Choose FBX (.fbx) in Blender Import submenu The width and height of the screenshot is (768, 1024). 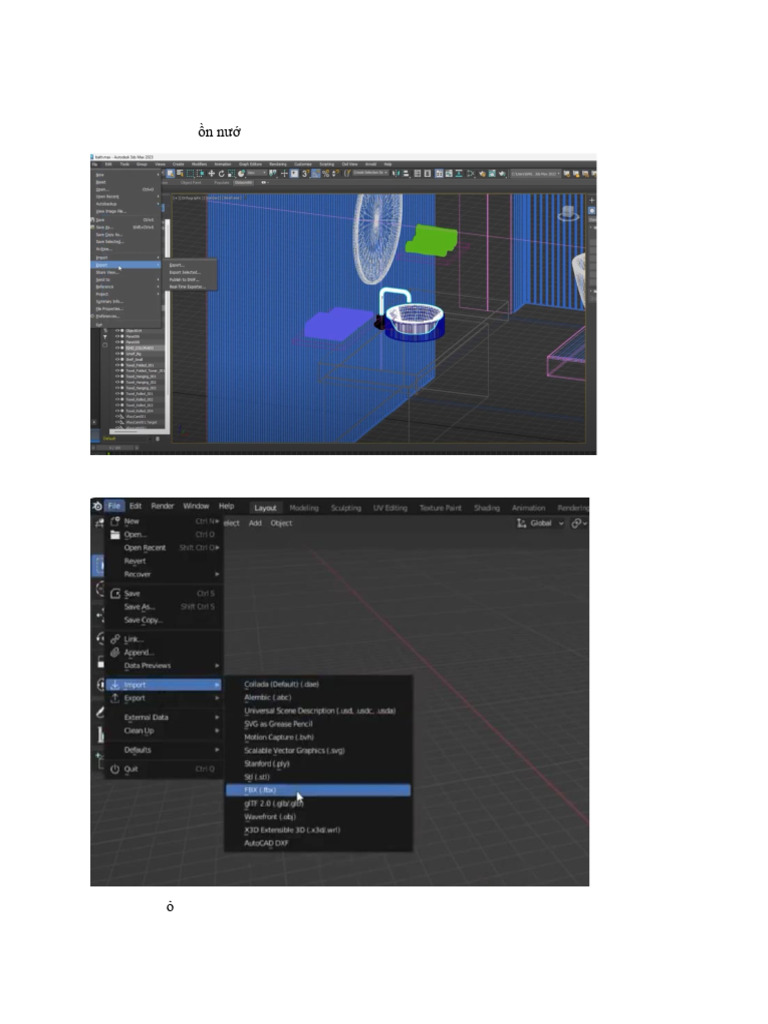point(318,790)
